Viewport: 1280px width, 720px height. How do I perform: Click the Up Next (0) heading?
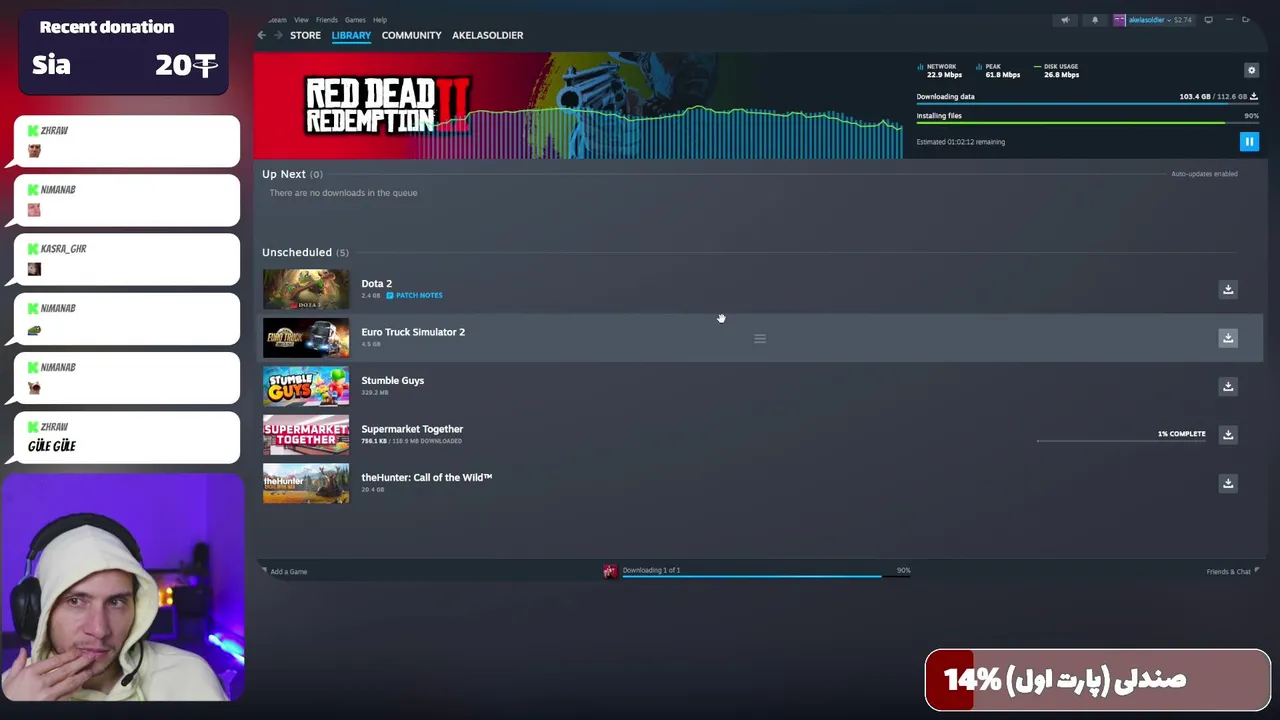pyautogui.click(x=292, y=174)
